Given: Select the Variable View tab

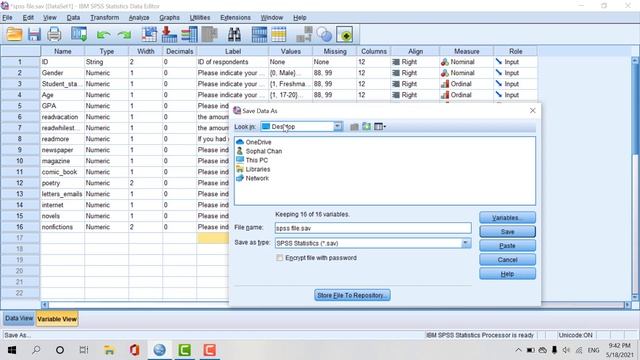Looking at the screenshot, I should coord(57,319).
